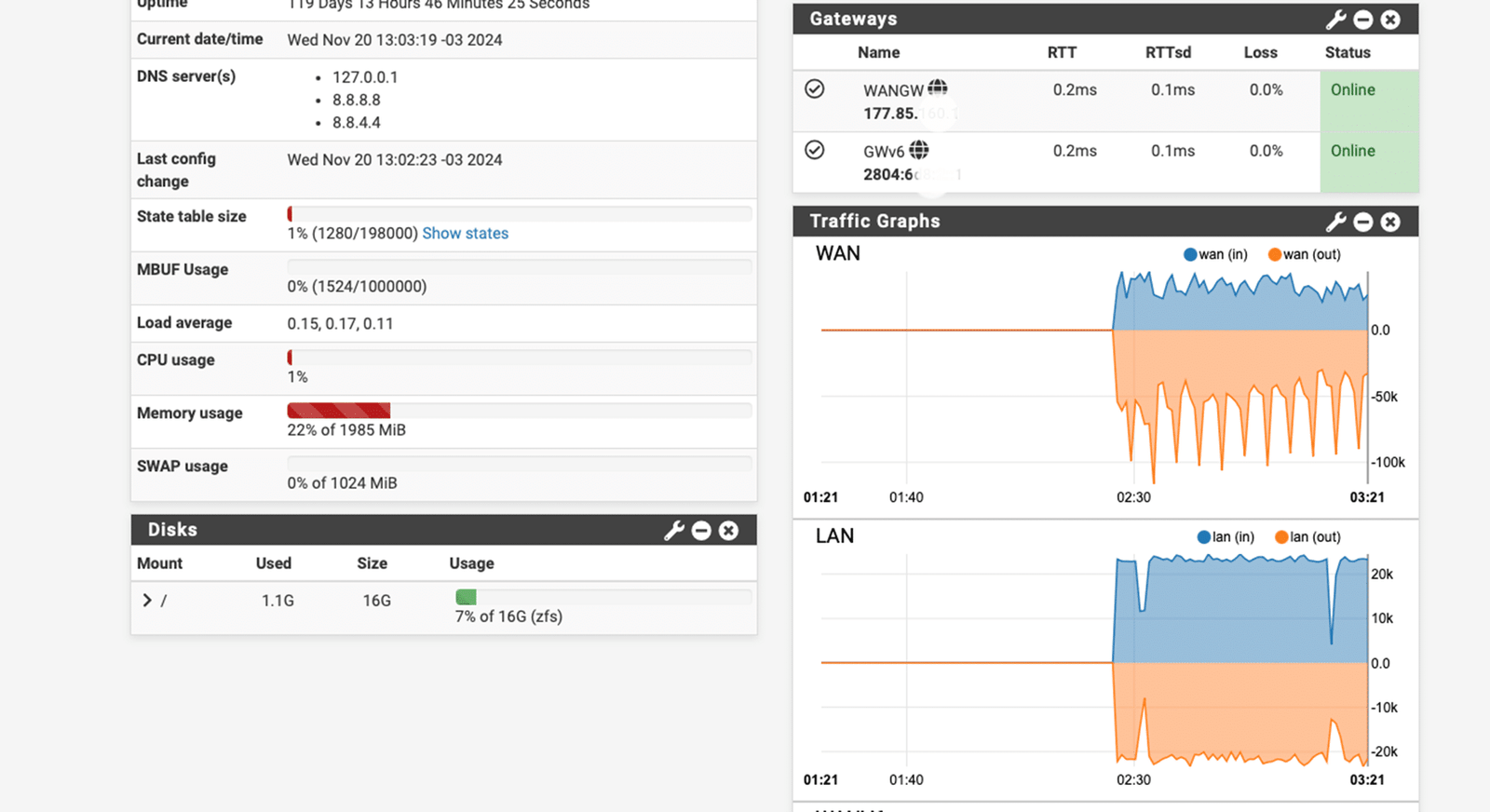The image size is (1490, 812).
Task: Click the globe icon next to WANGW
Action: pyautogui.click(x=938, y=88)
